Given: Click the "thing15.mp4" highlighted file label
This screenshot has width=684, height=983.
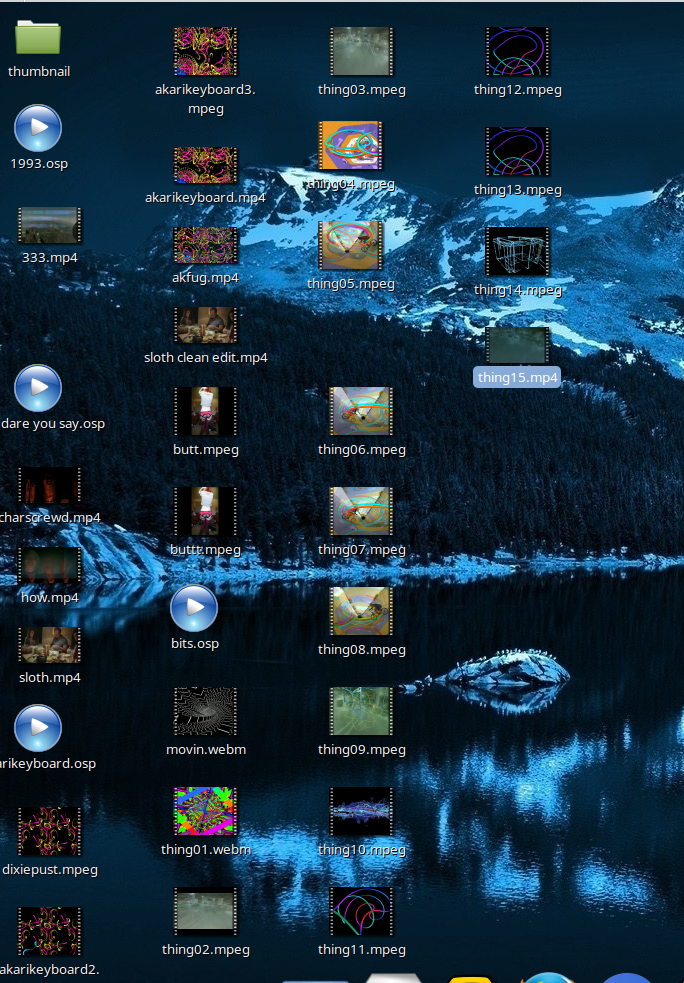Looking at the screenshot, I should [517, 377].
